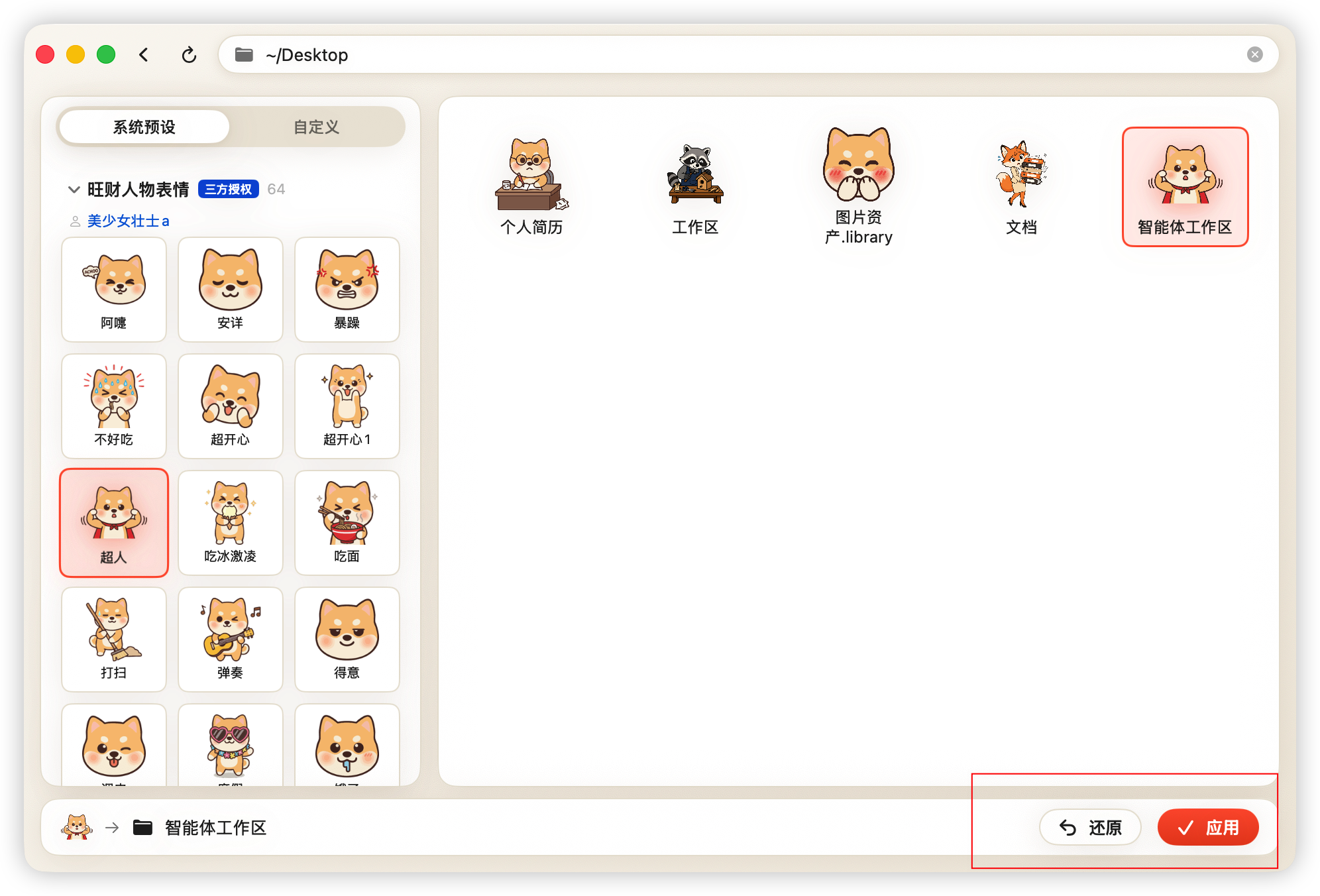Click the dog preview icon in bottom bar
The height and width of the screenshot is (896, 1320).
(77, 827)
